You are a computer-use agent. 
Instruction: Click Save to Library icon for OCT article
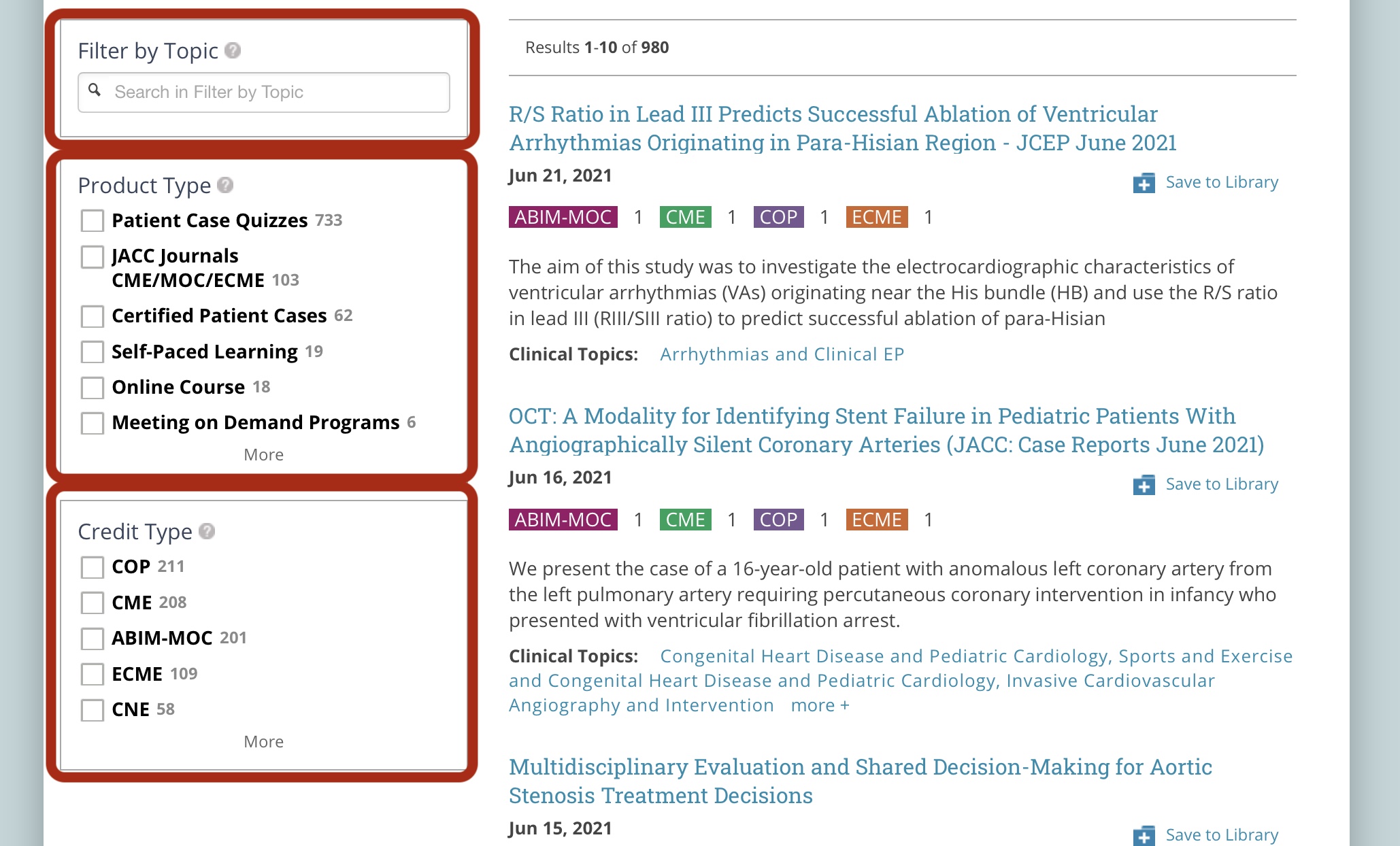[x=1144, y=485]
